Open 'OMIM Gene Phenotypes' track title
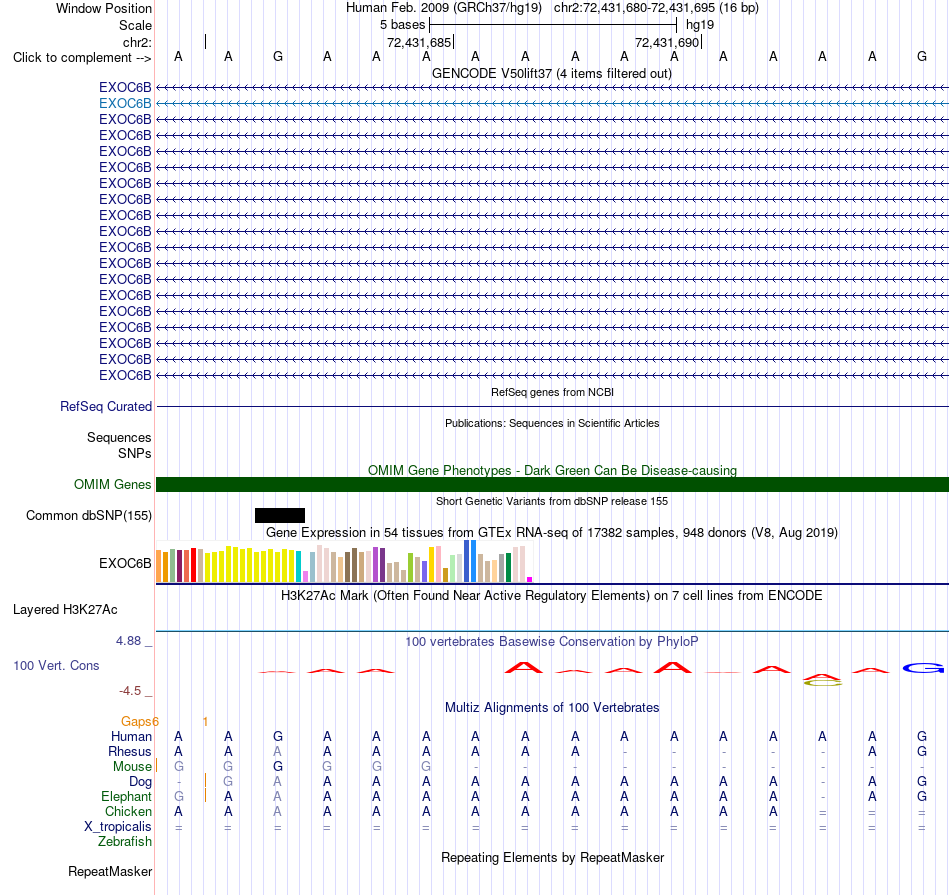This screenshot has width=950, height=895. pyautogui.click(x=552, y=470)
